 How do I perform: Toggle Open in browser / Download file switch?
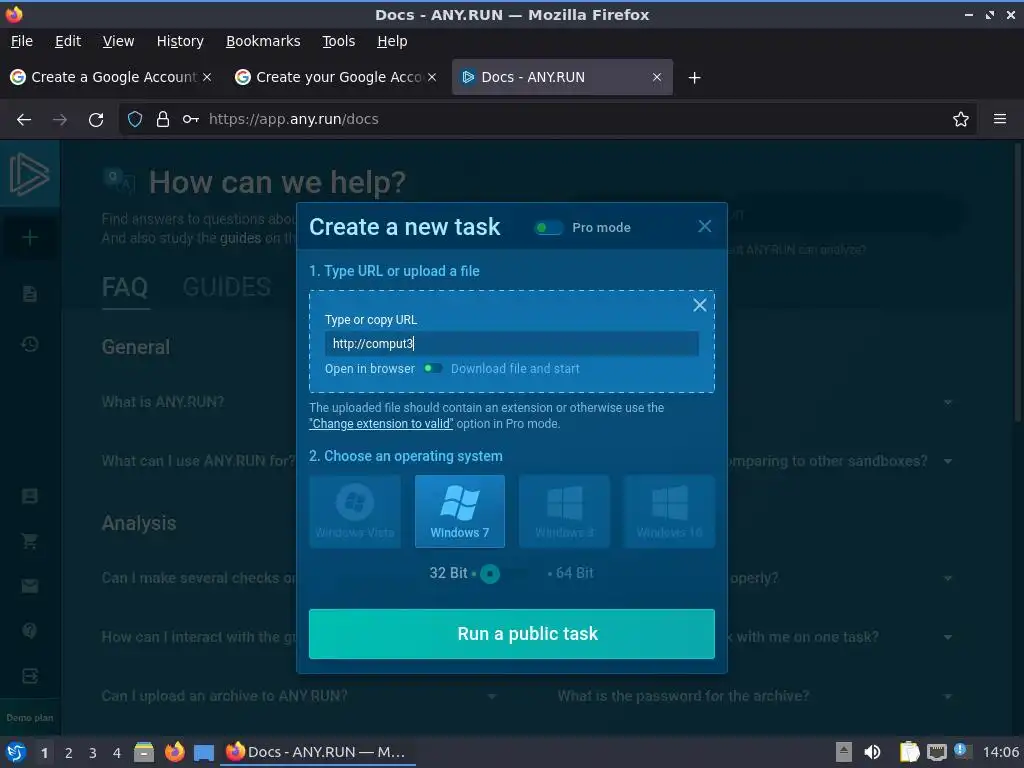432,368
